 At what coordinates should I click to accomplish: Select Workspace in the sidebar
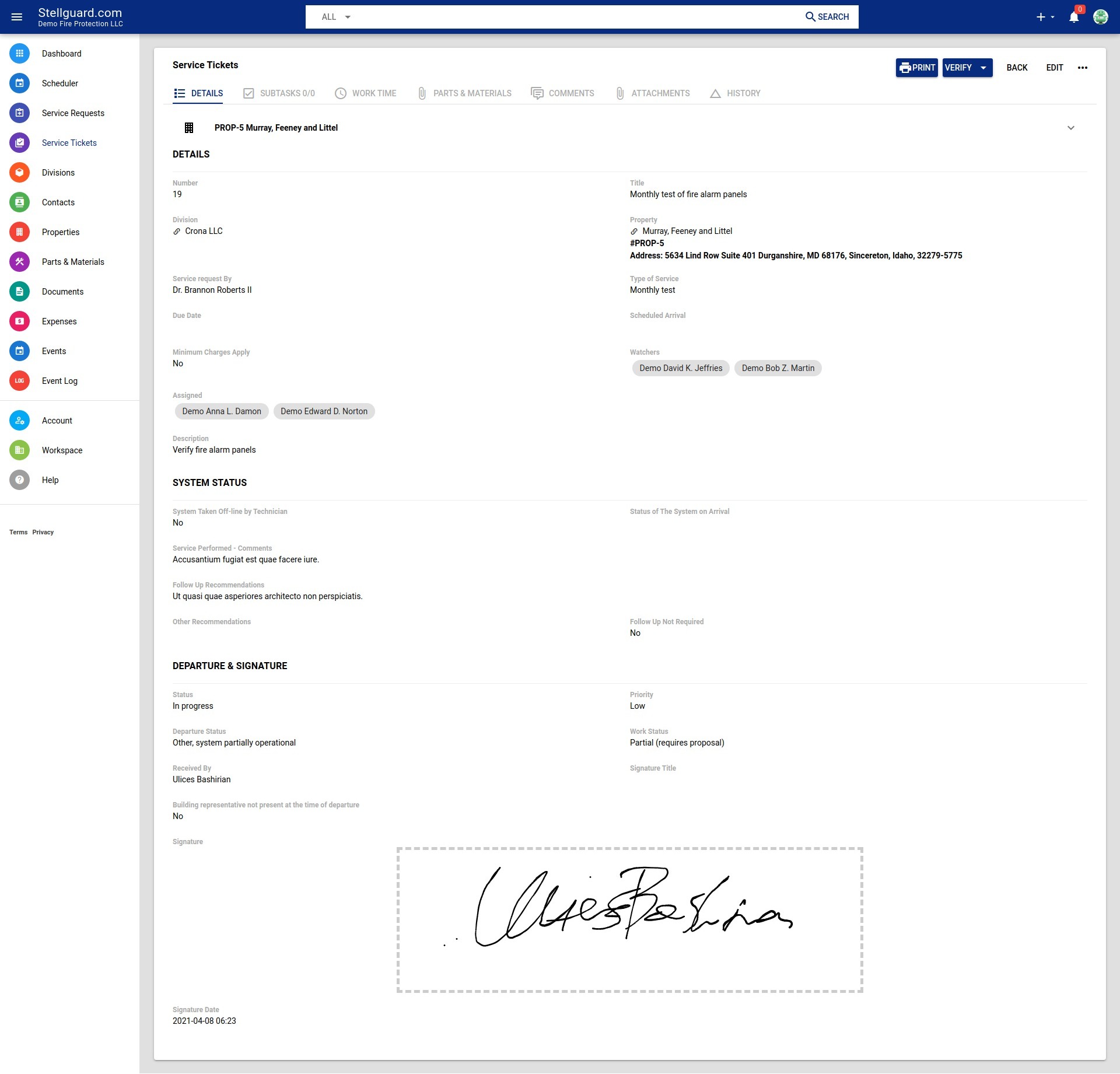(x=62, y=450)
